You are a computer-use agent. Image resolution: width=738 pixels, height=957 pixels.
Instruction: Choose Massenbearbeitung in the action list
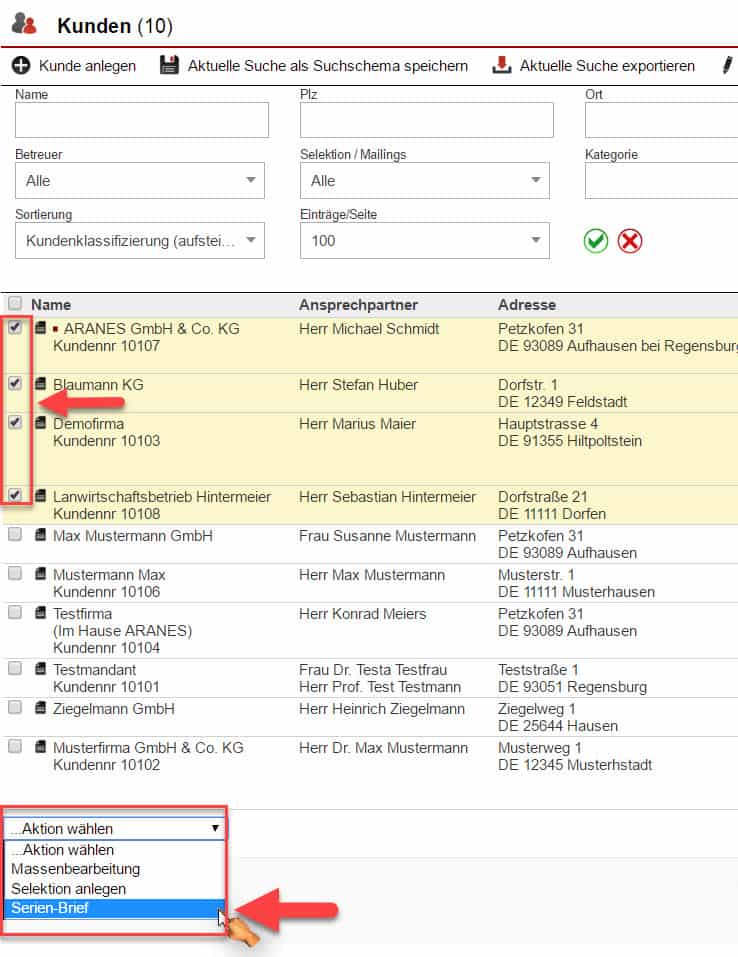[75, 869]
